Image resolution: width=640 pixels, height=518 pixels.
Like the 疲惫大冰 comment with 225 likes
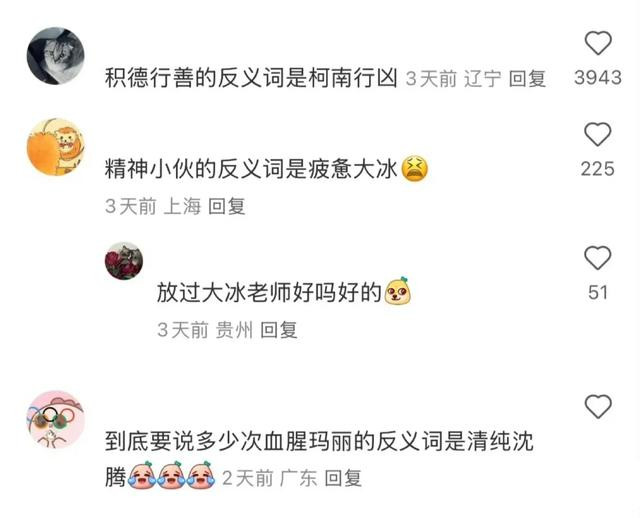598,134
